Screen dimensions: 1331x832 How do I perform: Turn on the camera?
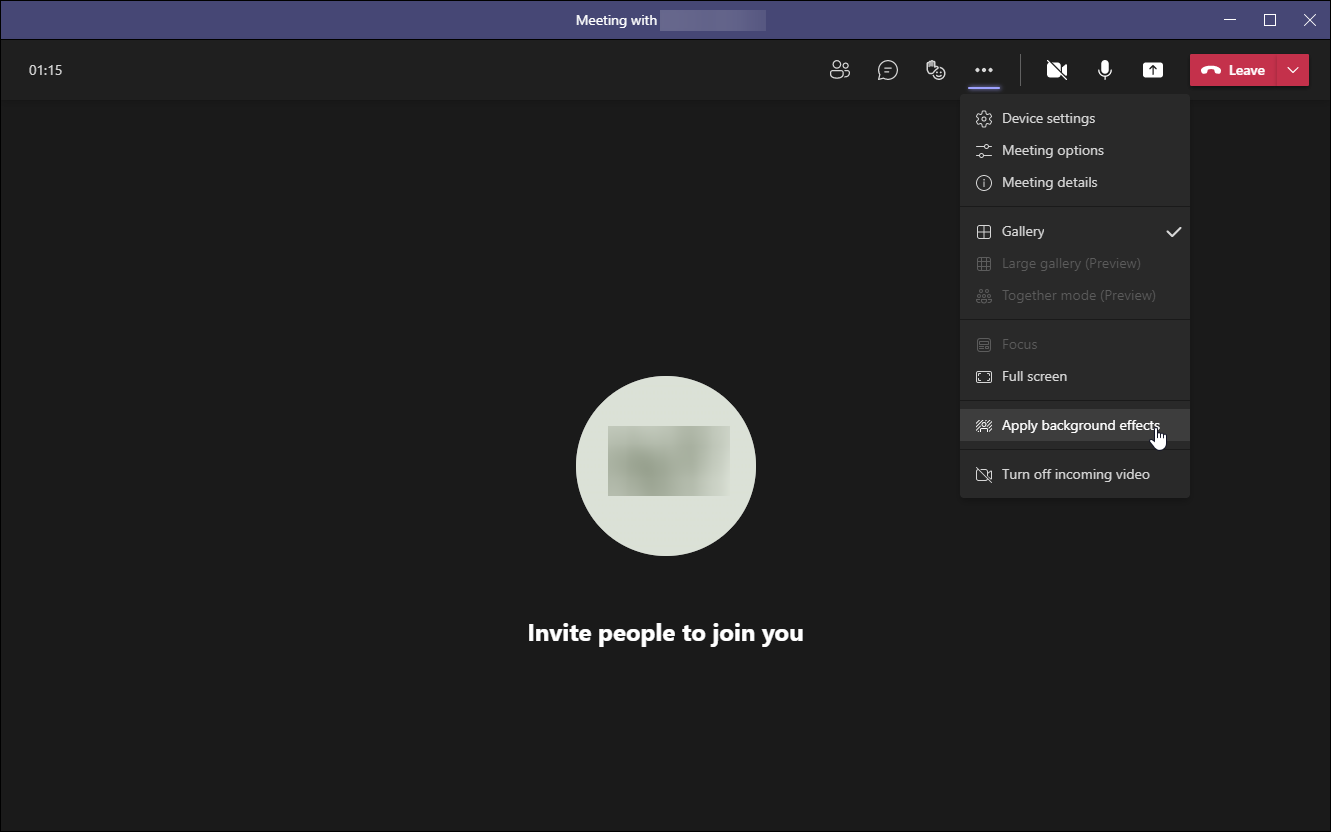[x=1056, y=70]
